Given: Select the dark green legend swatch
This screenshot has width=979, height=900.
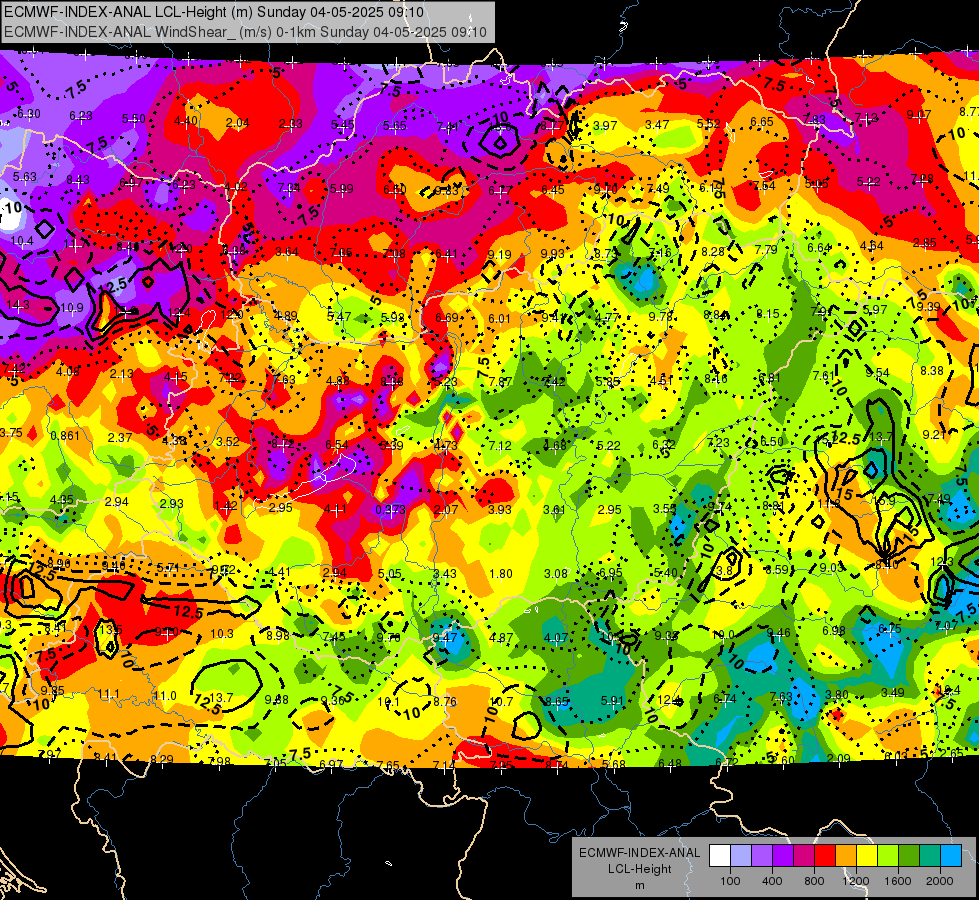Looking at the screenshot, I should [908, 856].
